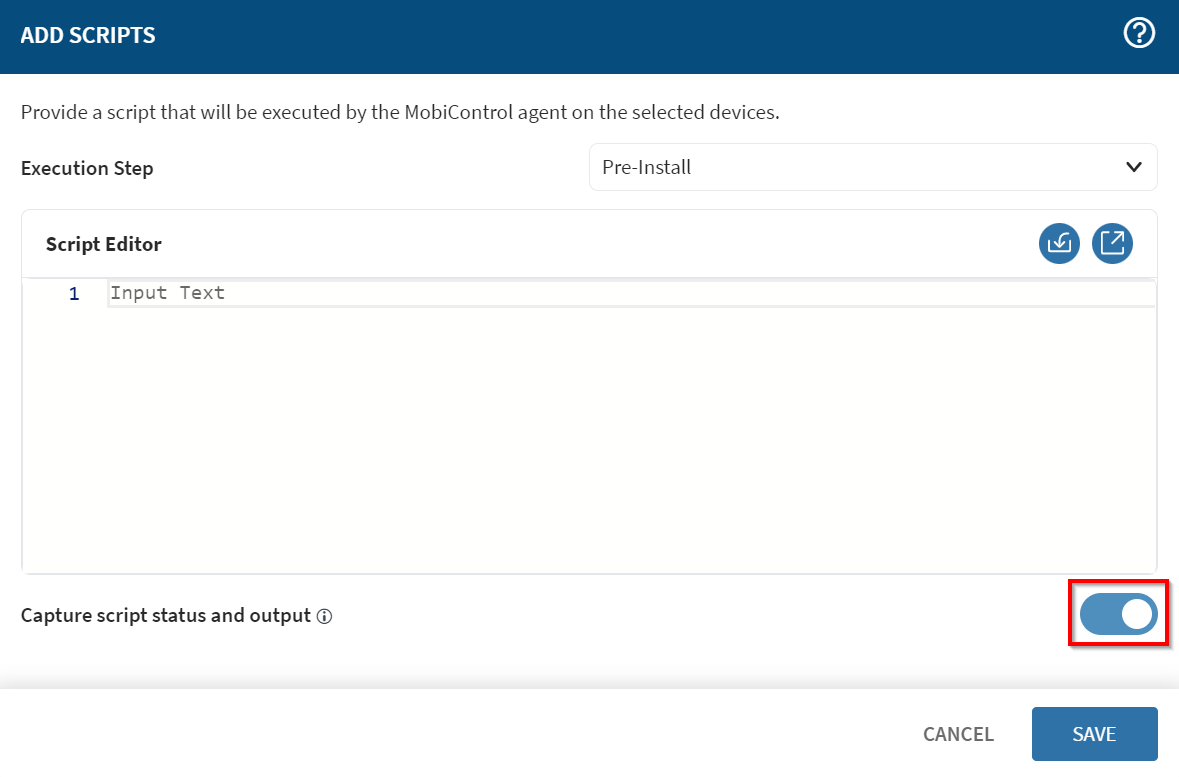Click the blue header bar beside the title

pyautogui.click(x=640, y=36)
